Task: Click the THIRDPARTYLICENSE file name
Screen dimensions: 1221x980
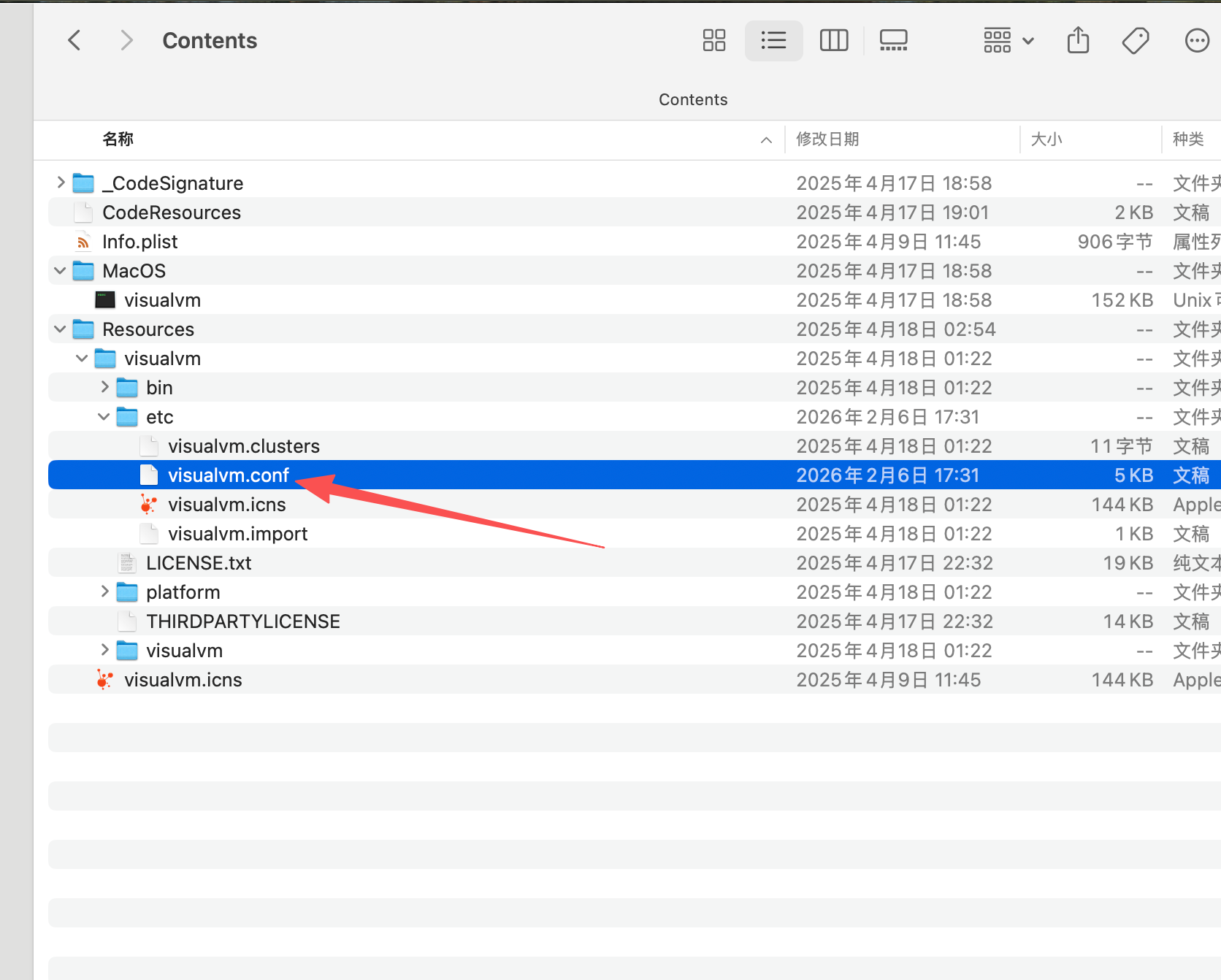Action: 243,621
